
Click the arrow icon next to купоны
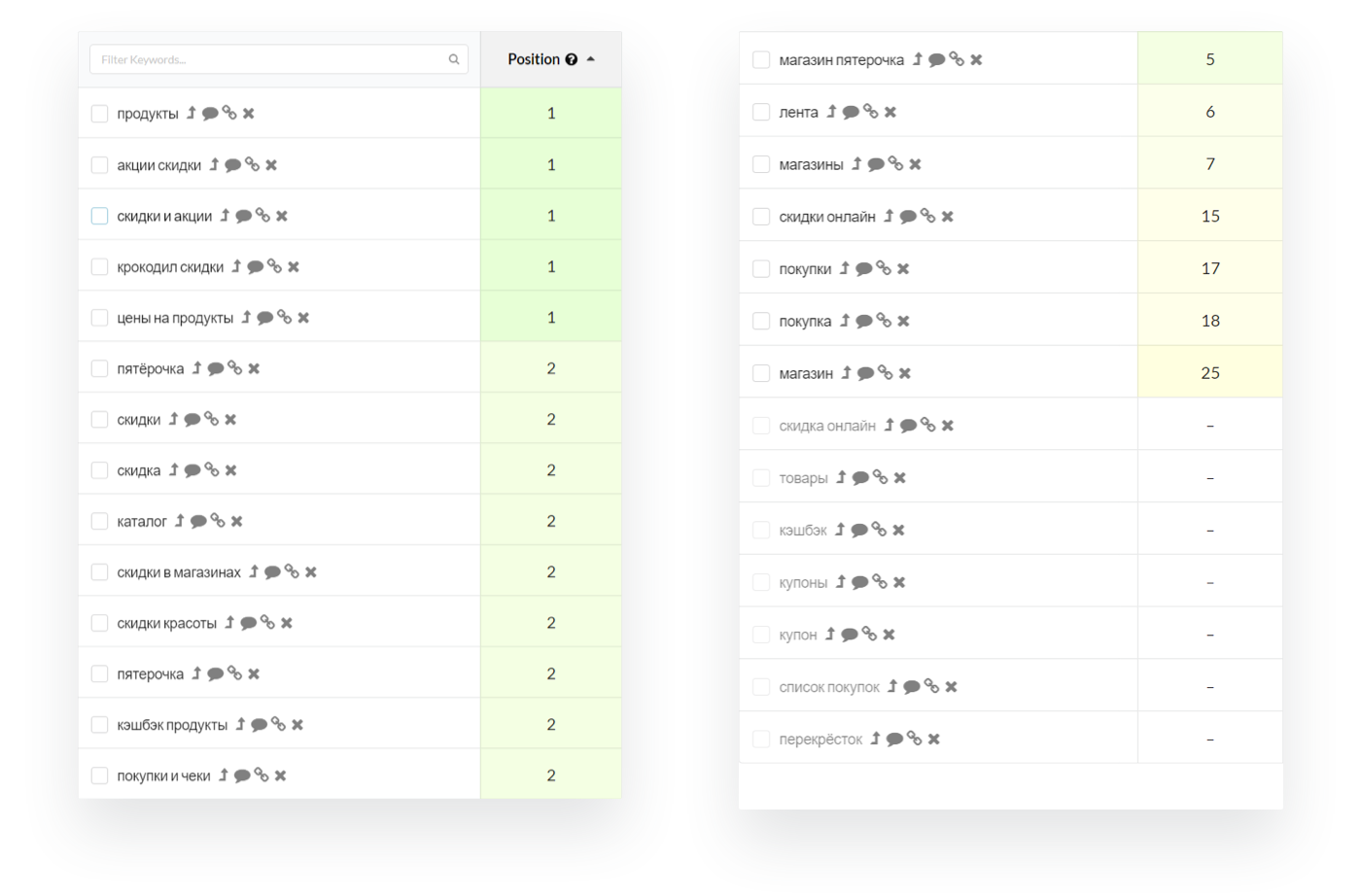(841, 582)
